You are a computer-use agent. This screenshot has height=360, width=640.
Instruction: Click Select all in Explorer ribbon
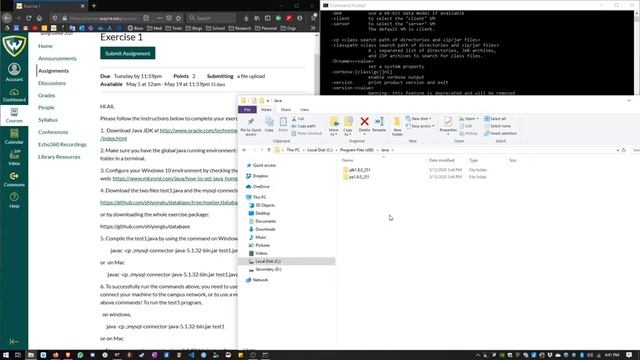tap(495, 118)
